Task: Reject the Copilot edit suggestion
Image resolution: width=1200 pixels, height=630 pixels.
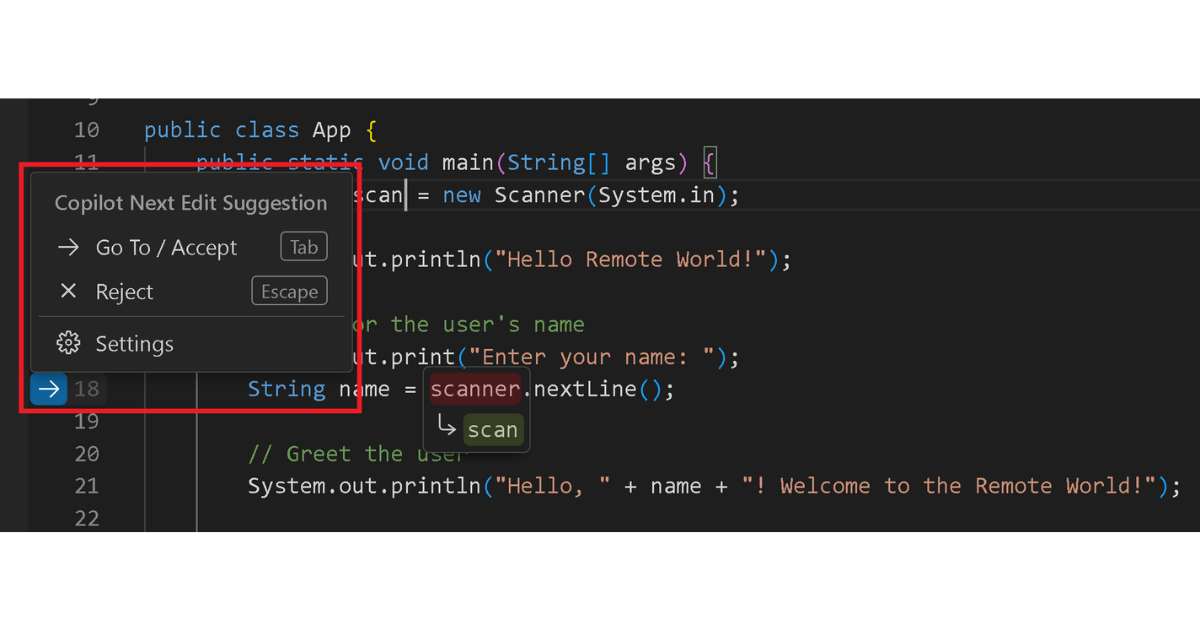Action: pyautogui.click(x=123, y=291)
